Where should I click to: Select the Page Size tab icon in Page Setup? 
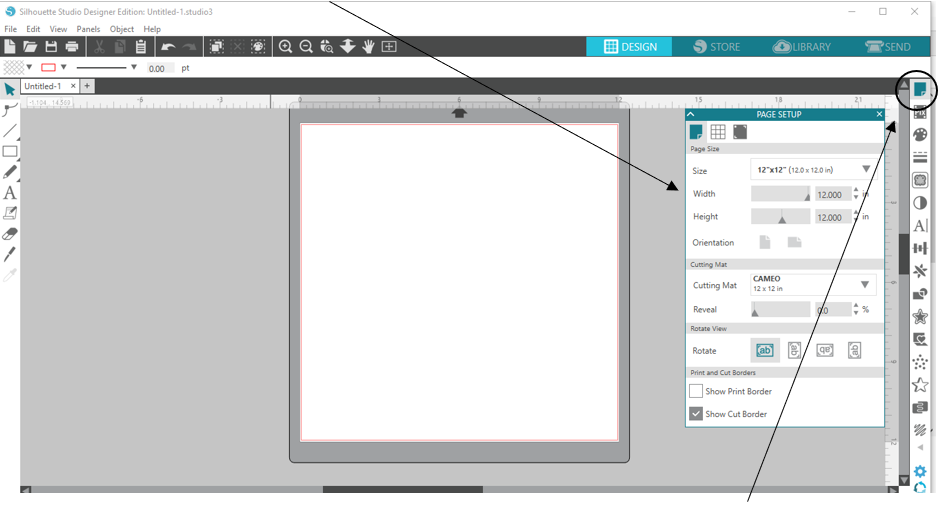696,132
